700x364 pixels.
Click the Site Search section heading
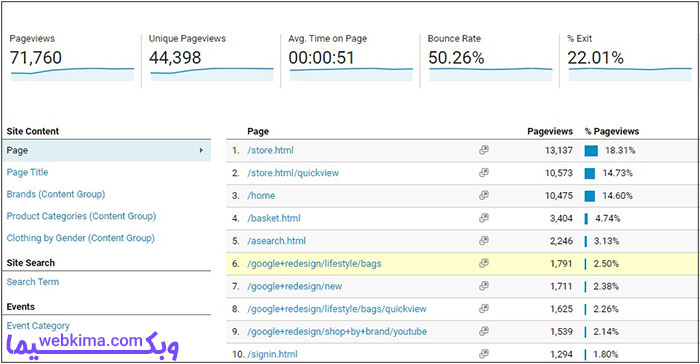(x=30, y=263)
